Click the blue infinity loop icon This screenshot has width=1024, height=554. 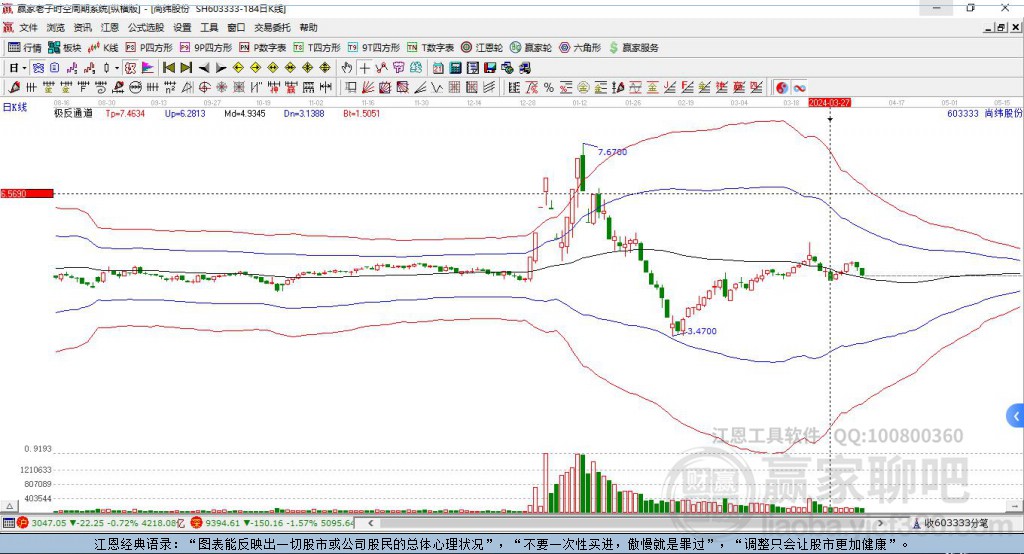[x=799, y=88]
